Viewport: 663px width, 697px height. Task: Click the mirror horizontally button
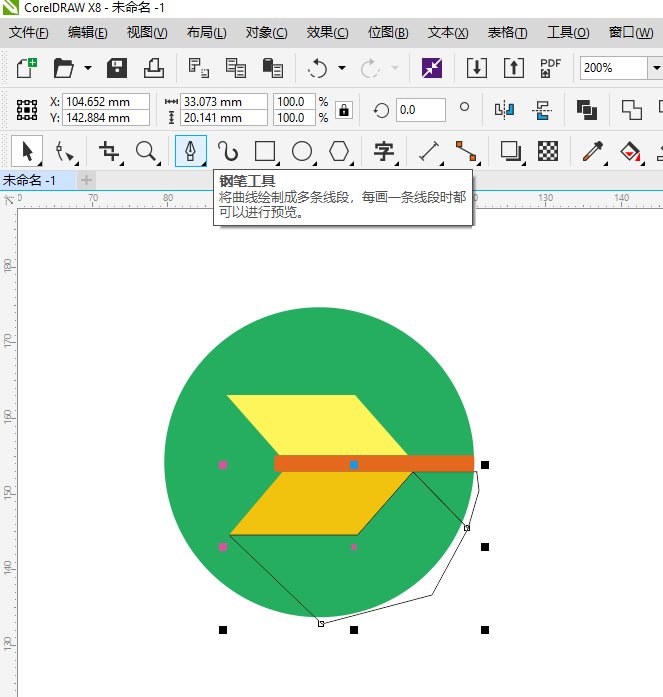505,110
